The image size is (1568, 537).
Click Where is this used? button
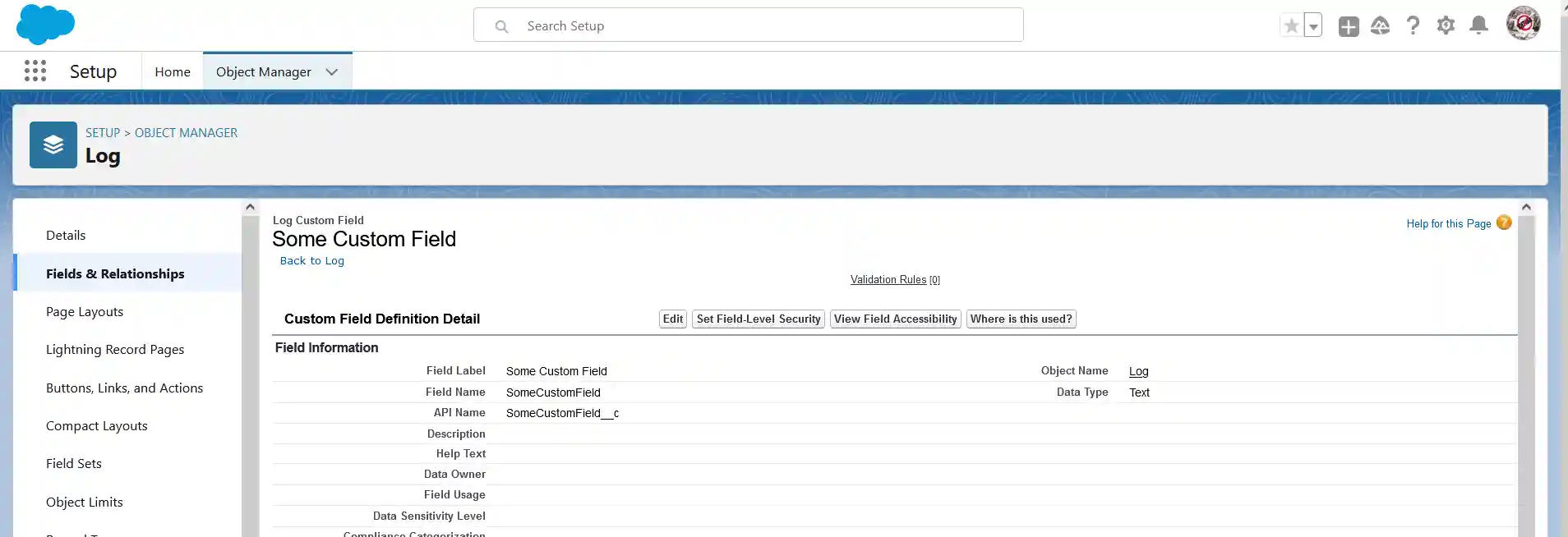(1022, 319)
